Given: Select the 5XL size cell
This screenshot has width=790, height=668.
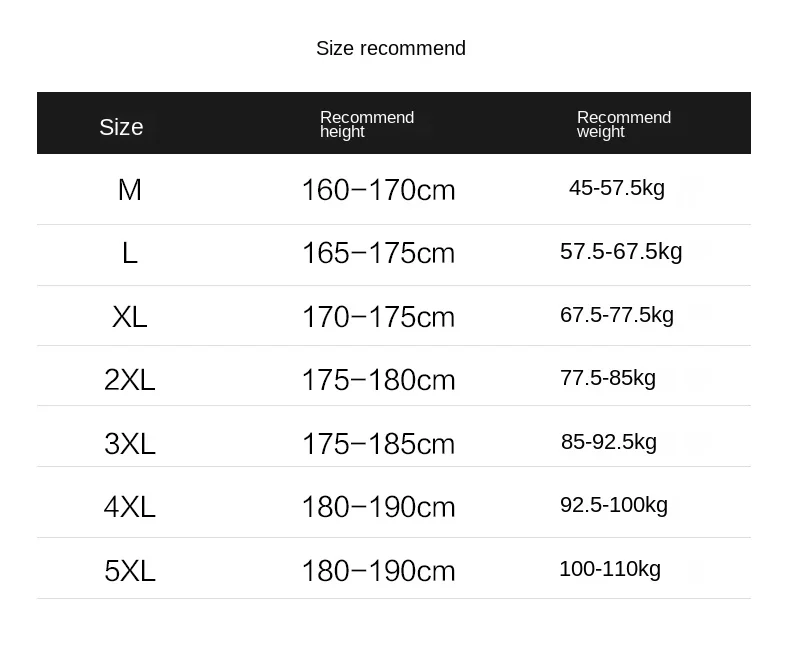Looking at the screenshot, I should [x=129, y=571].
